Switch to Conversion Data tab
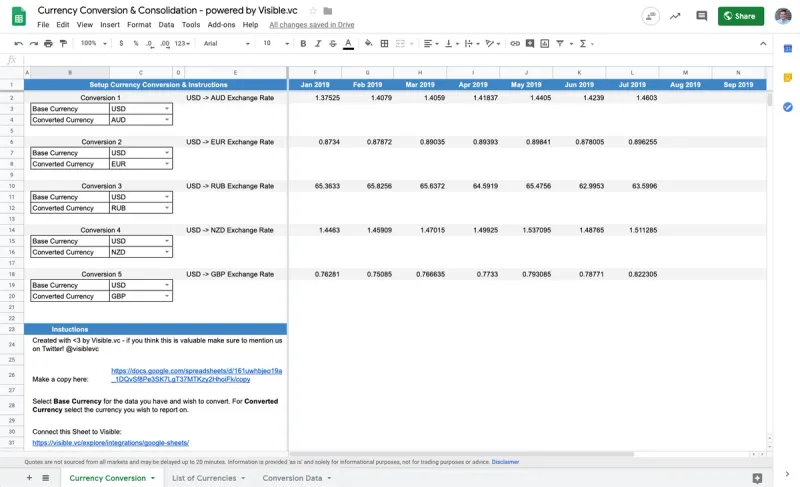800x487 pixels. coord(297,478)
